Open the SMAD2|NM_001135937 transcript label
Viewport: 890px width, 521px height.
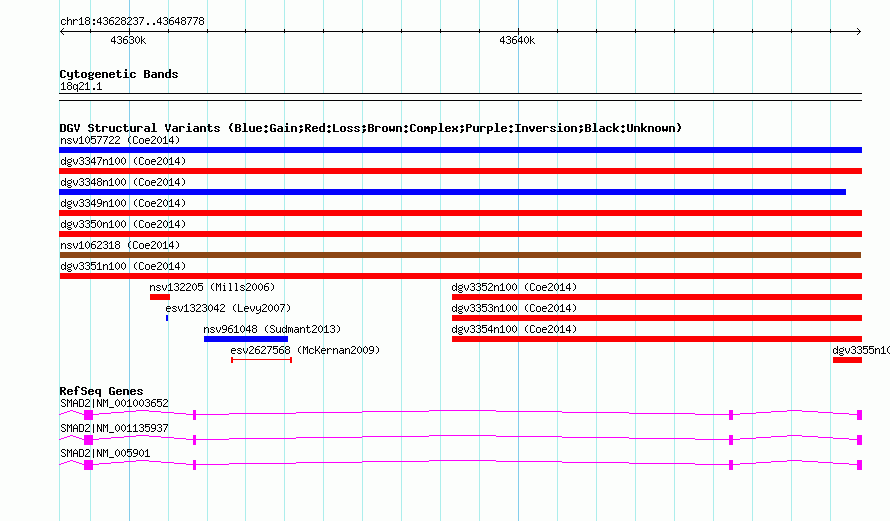pyautogui.click(x=114, y=428)
